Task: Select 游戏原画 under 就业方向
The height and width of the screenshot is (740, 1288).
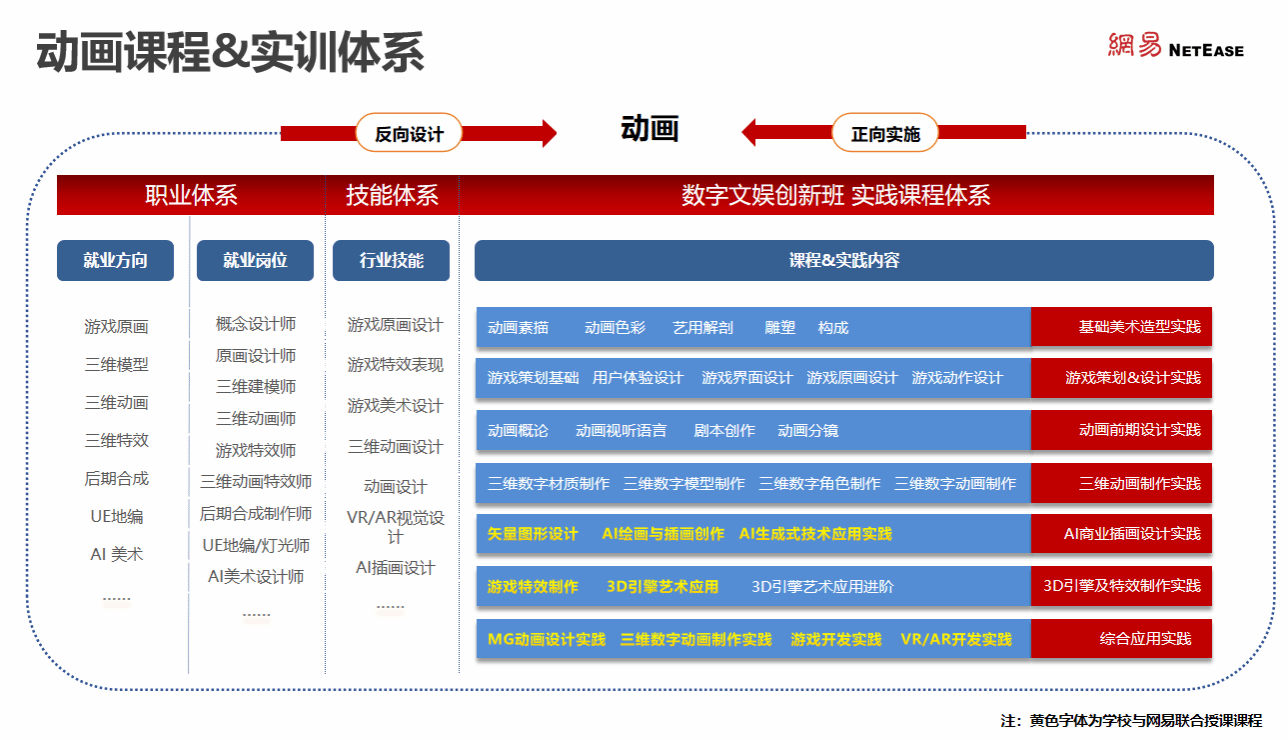Action: coord(116,327)
